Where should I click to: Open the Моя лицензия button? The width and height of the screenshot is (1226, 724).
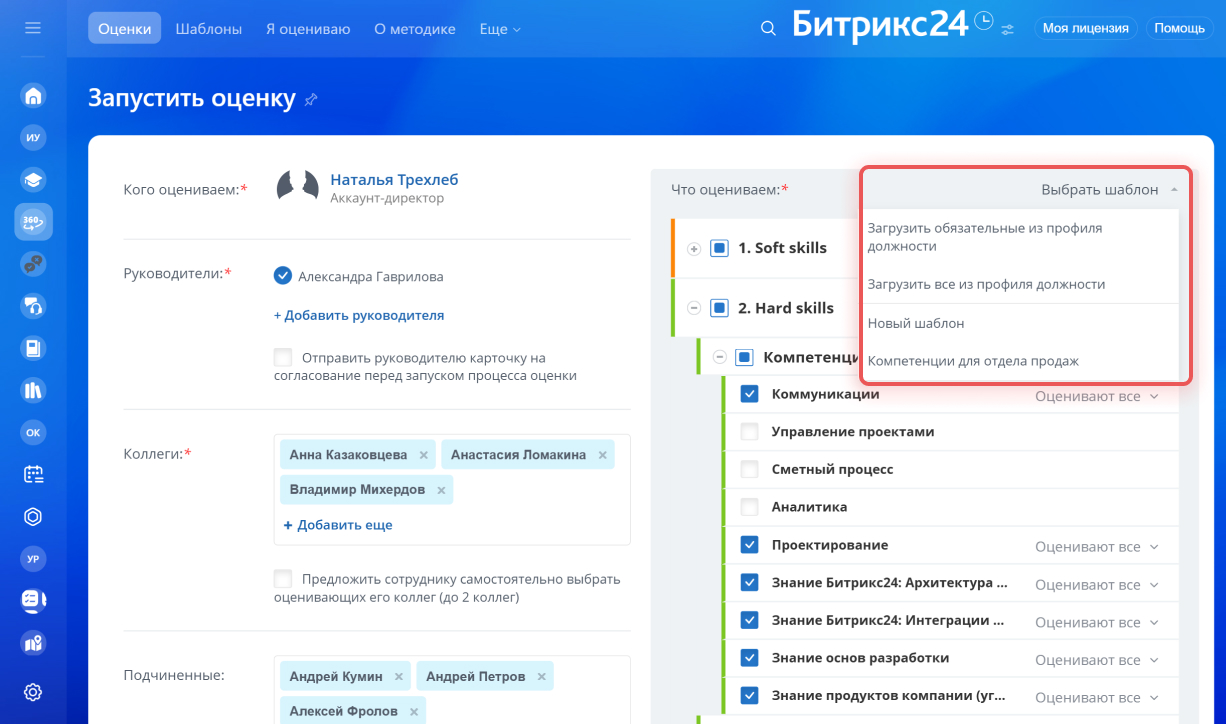[x=1085, y=28]
